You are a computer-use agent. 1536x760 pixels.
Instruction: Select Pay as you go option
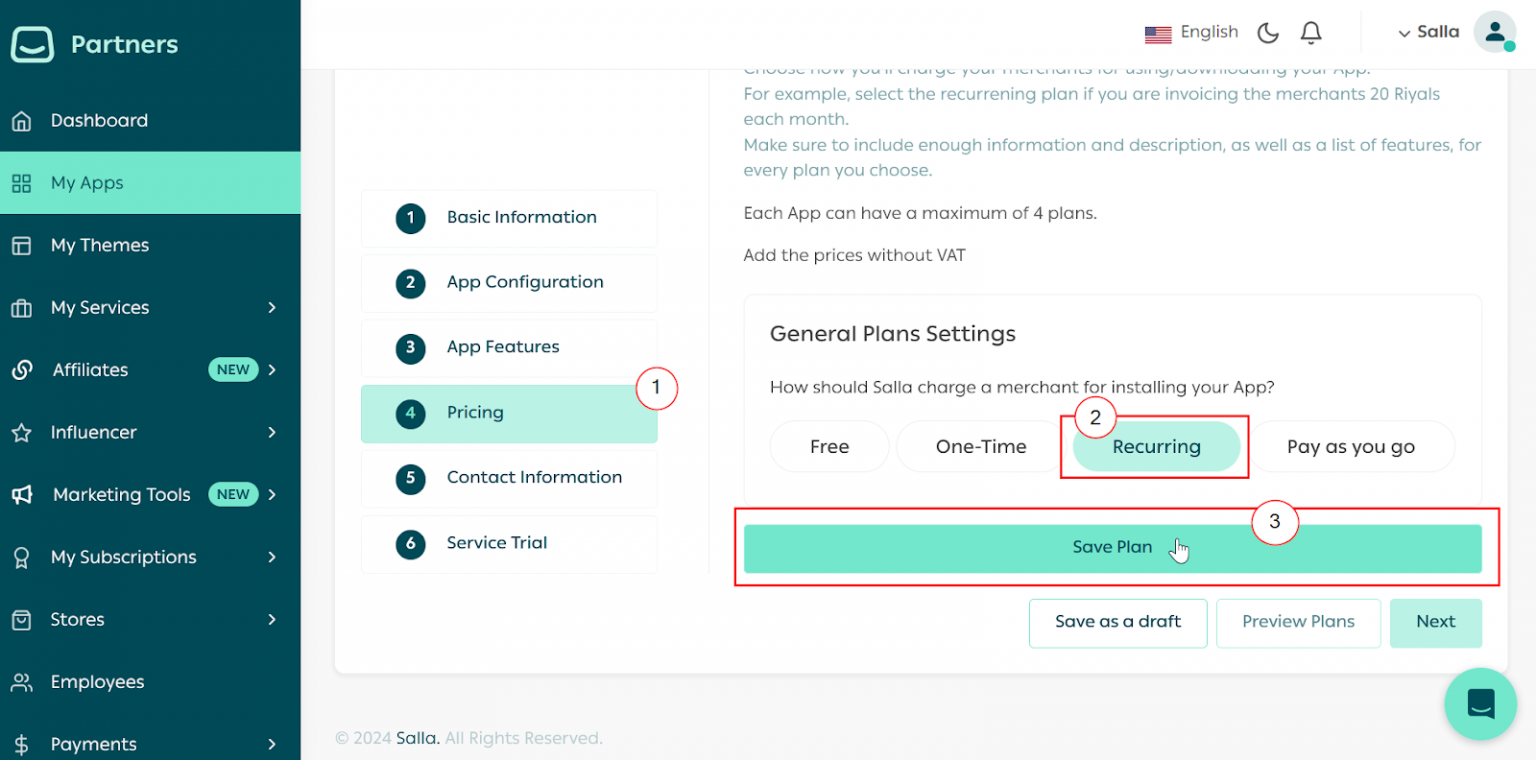(x=1350, y=447)
